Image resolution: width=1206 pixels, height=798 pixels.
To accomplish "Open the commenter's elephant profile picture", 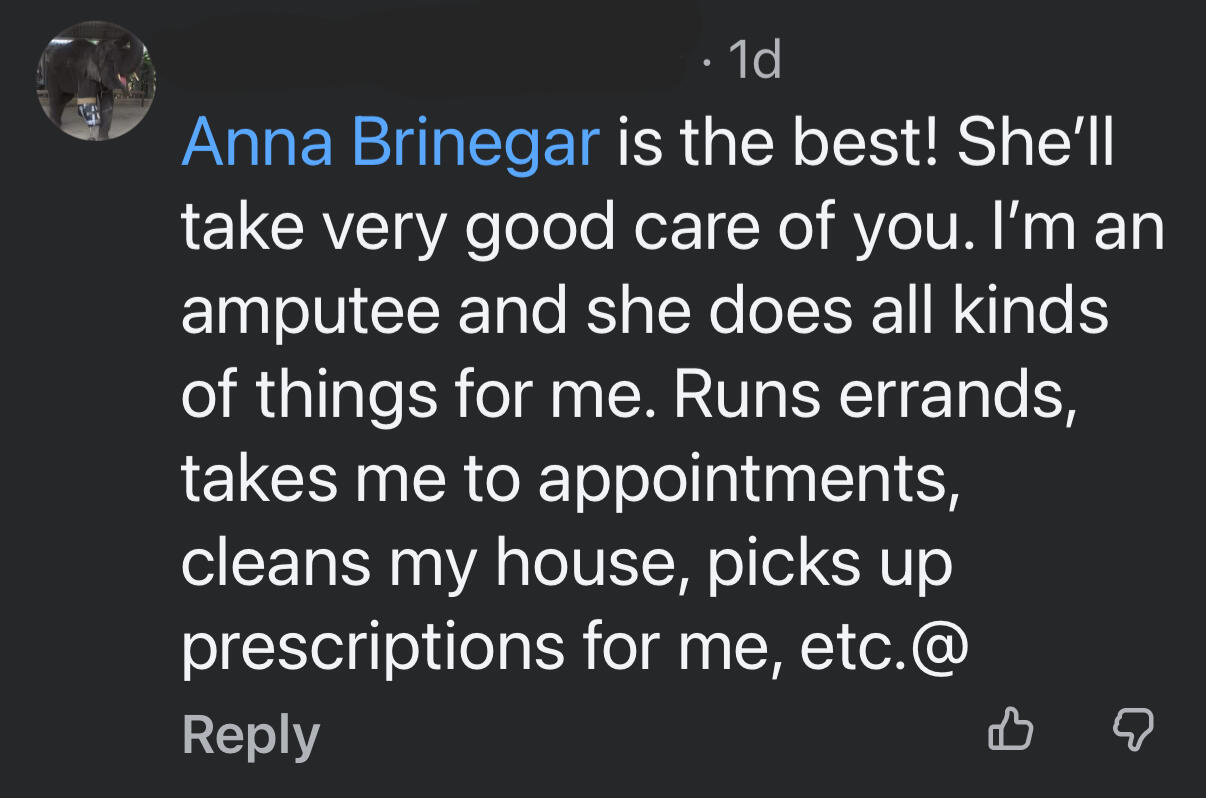I will click(96, 80).
